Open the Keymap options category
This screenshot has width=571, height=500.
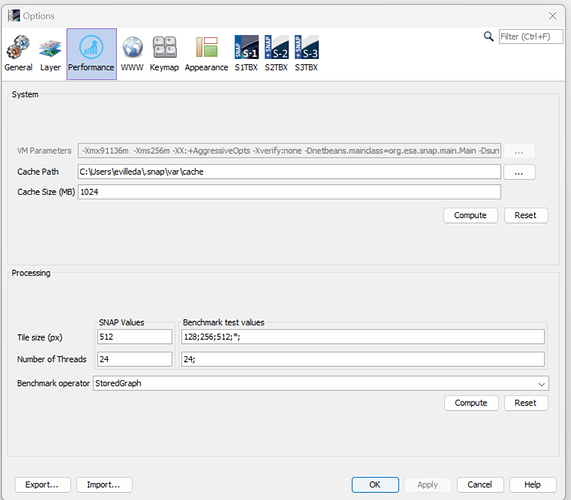pos(164,54)
